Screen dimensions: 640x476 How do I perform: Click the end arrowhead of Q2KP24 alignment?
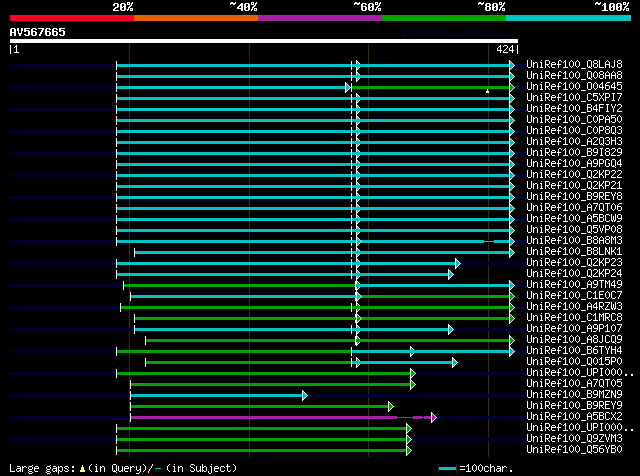click(x=451, y=274)
